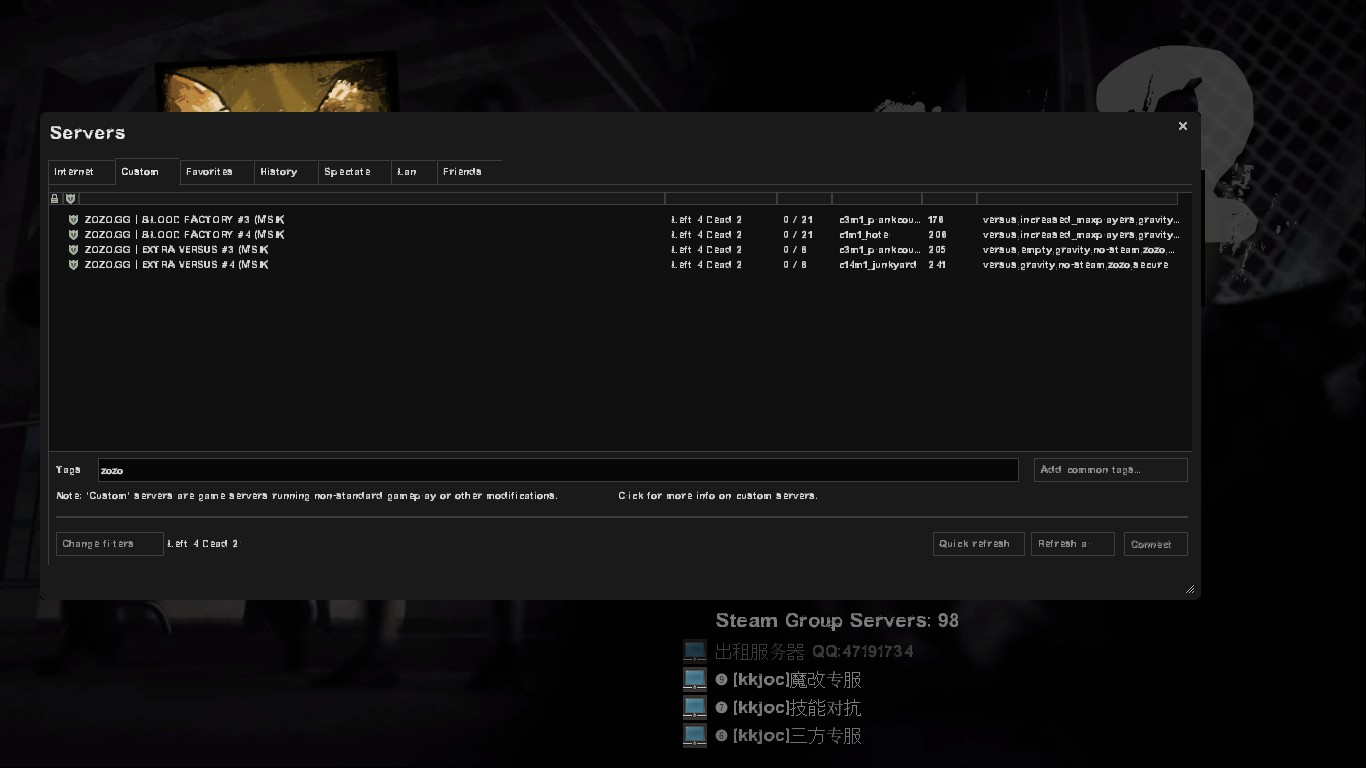This screenshot has height=768, width=1366.
Task: Select the ZOZO.GG EXTRA VERSUS #3 server row
Action: pos(620,250)
